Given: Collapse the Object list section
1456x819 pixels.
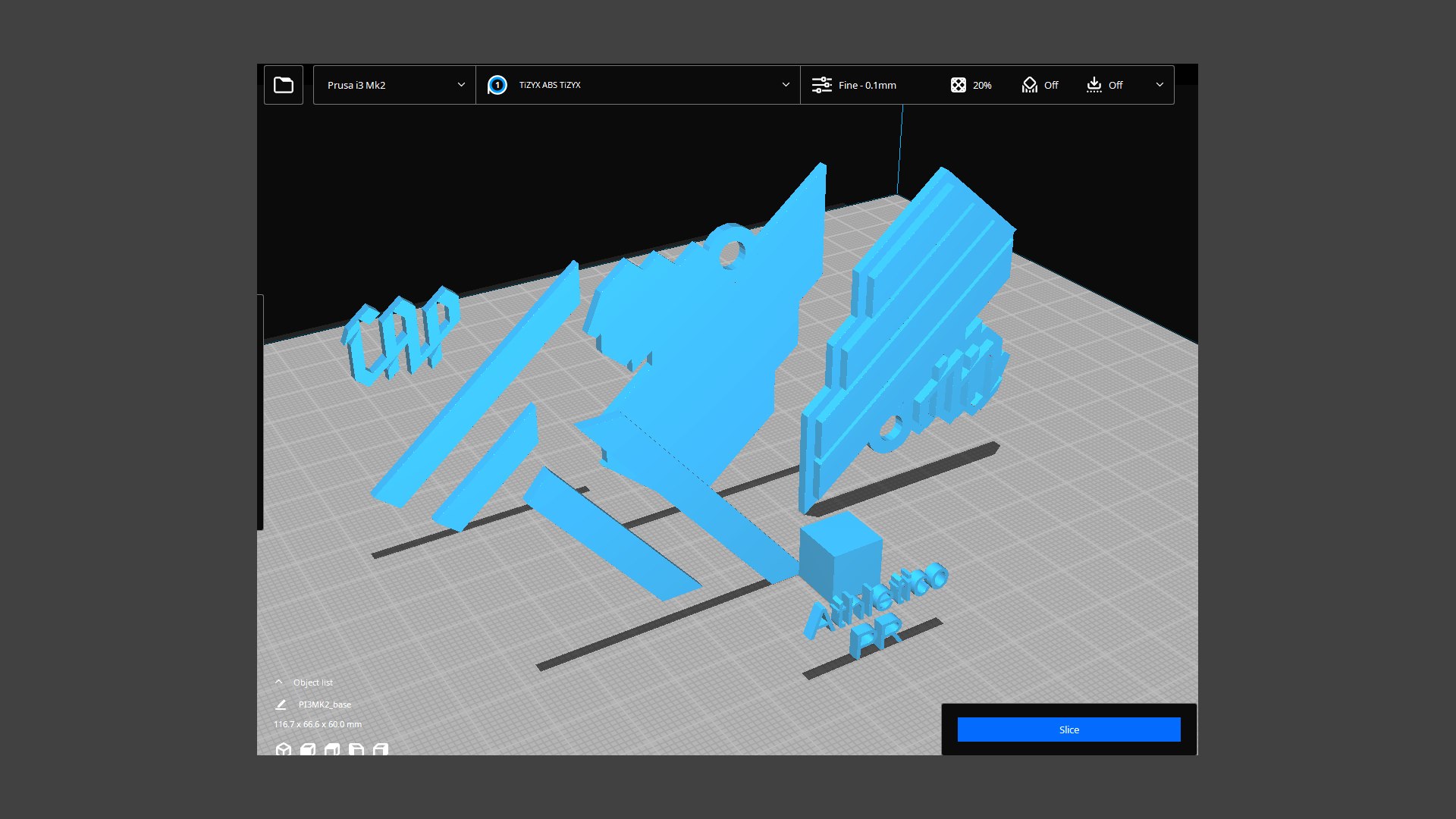Looking at the screenshot, I should (279, 682).
